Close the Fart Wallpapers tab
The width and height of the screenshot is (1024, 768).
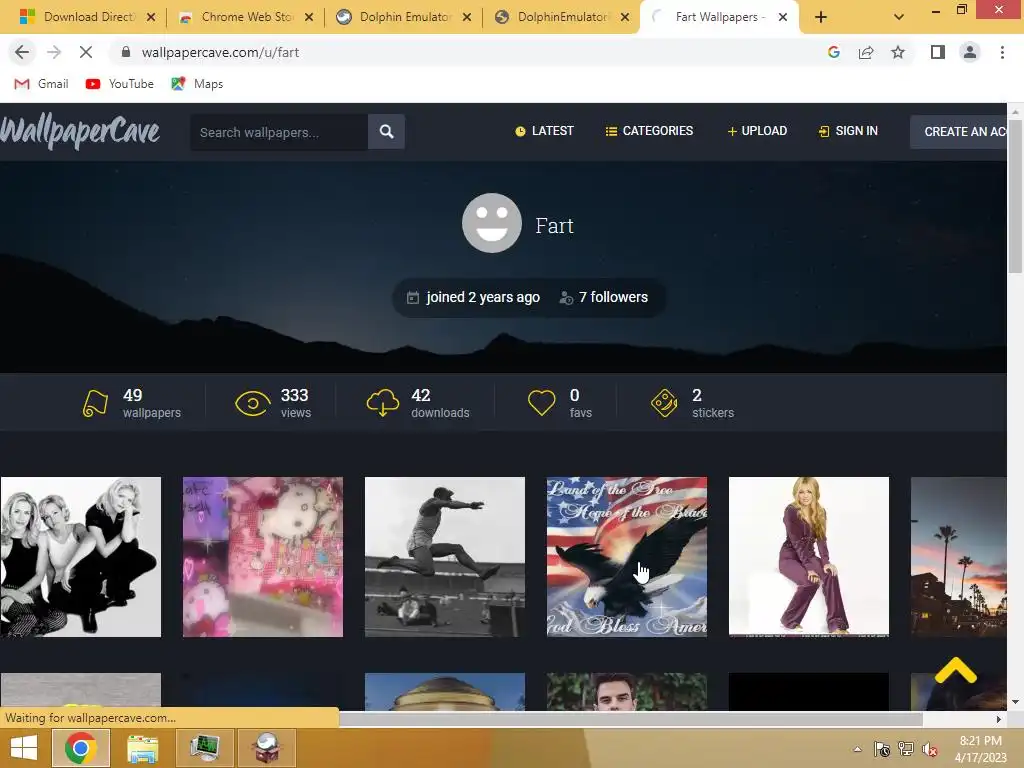click(782, 17)
